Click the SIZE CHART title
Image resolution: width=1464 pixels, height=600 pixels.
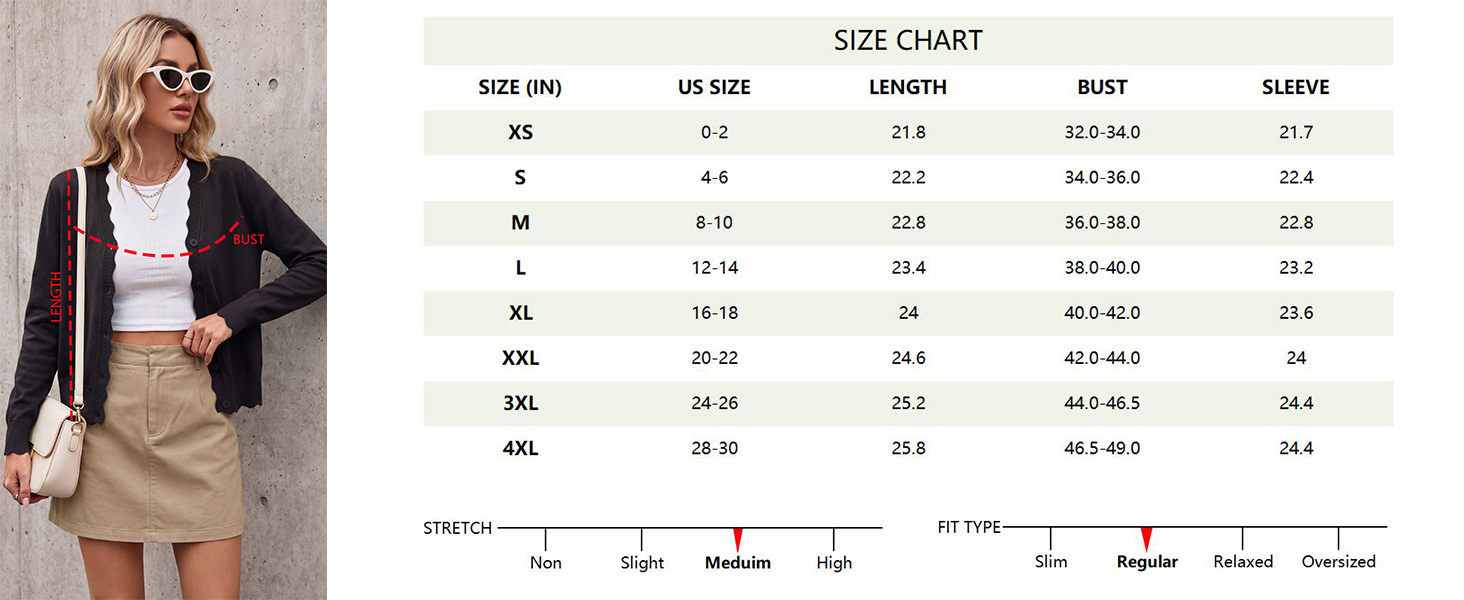[x=908, y=41]
